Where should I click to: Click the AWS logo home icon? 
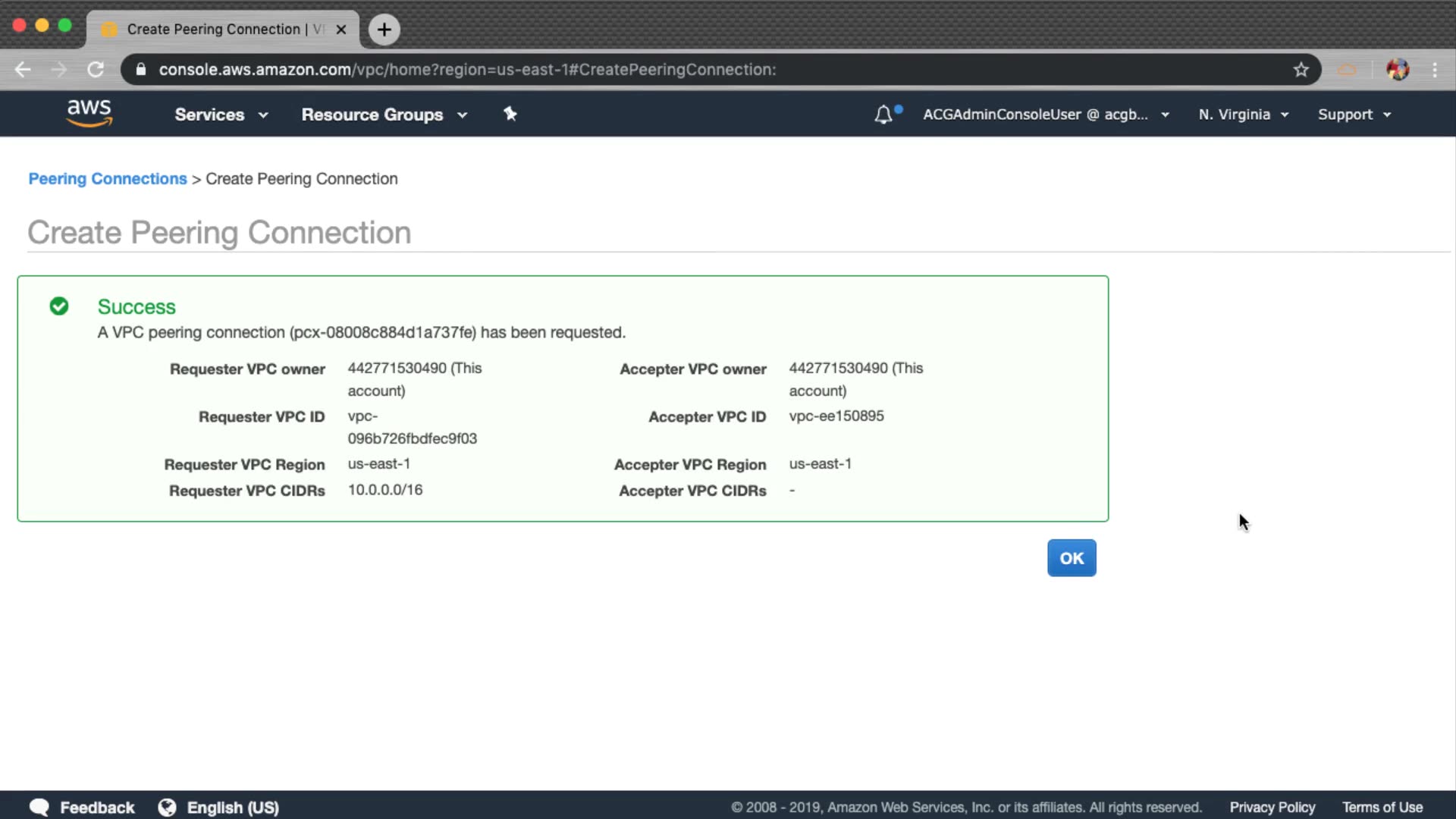coord(89,114)
